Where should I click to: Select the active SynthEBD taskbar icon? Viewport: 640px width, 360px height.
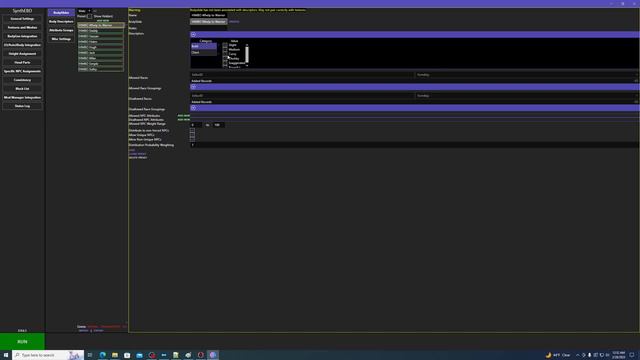pos(213,355)
